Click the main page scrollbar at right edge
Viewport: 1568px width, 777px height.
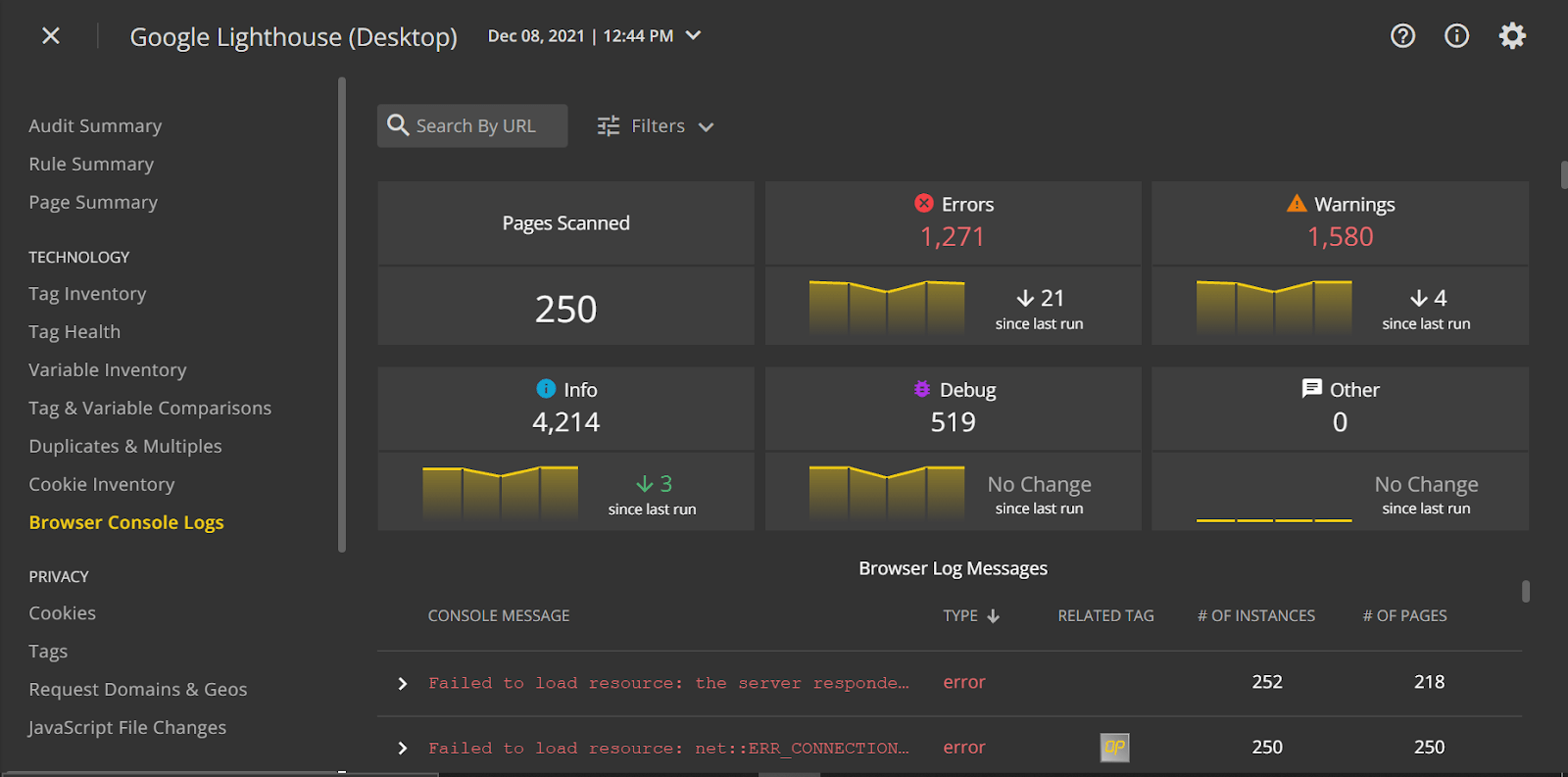[1564, 174]
